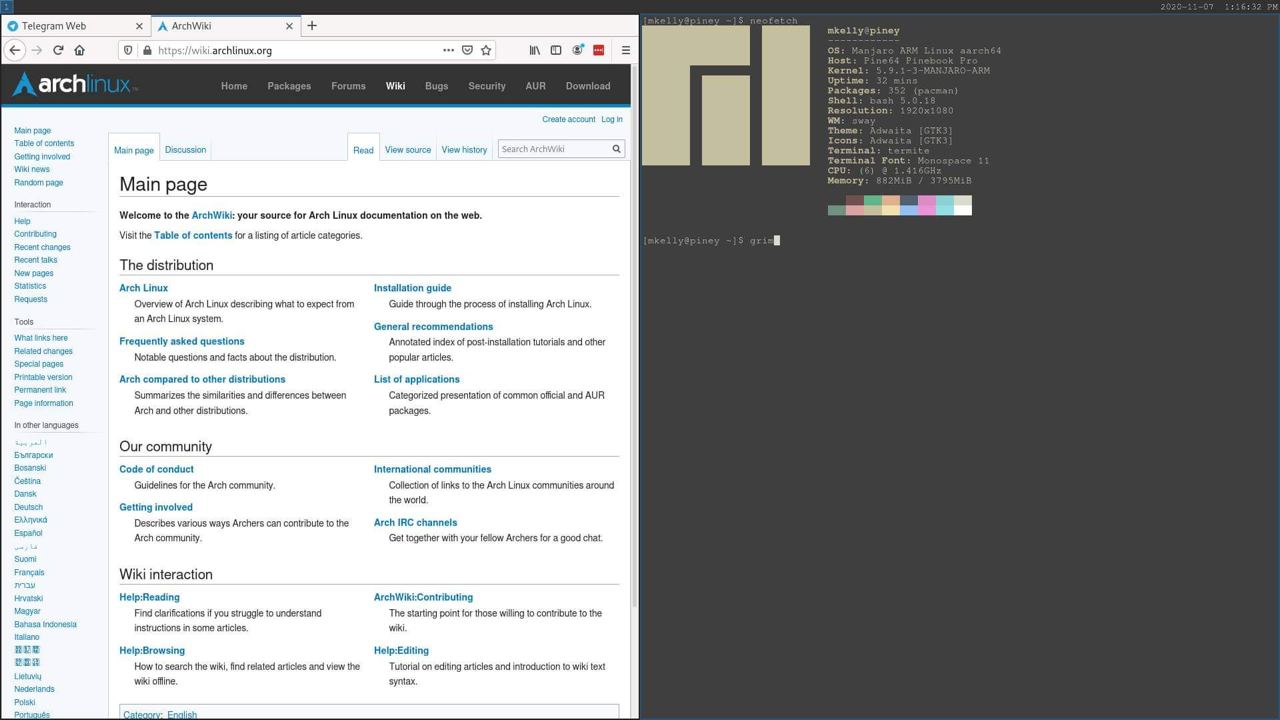The width and height of the screenshot is (1280, 720).
Task: Open page actions three-dot menu
Action: (x=448, y=50)
